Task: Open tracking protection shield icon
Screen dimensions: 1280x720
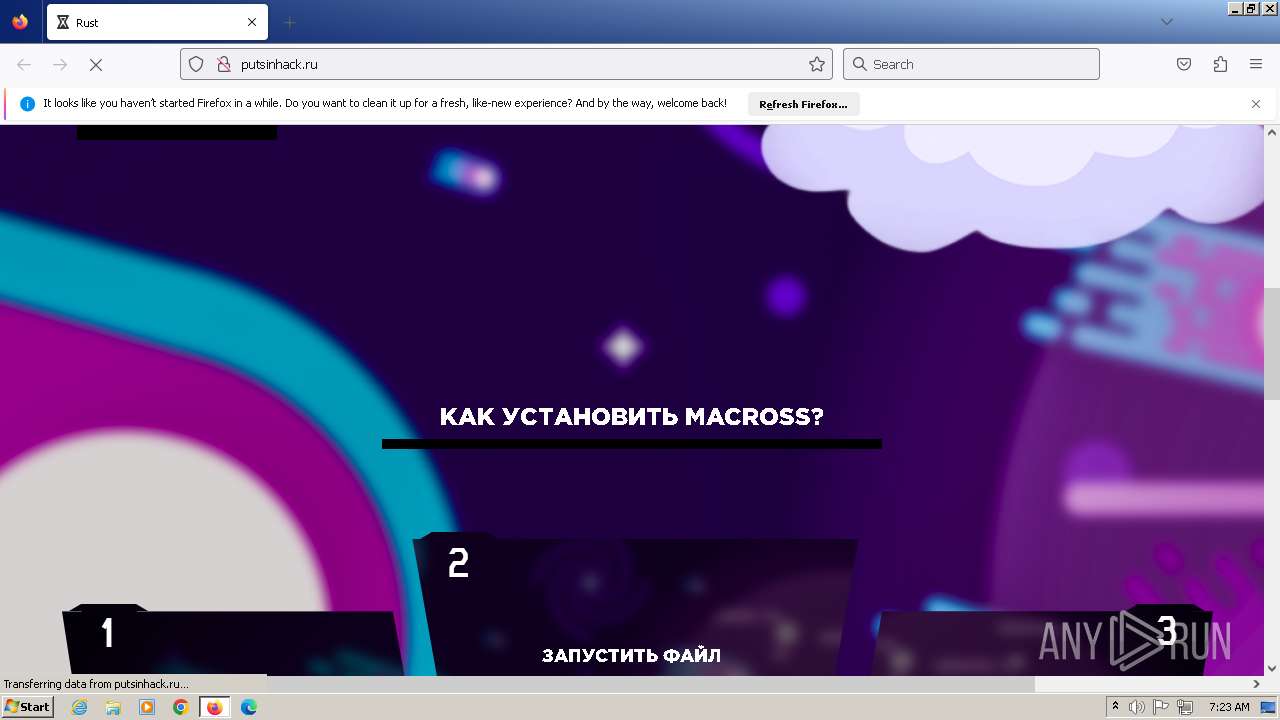Action: tap(197, 64)
